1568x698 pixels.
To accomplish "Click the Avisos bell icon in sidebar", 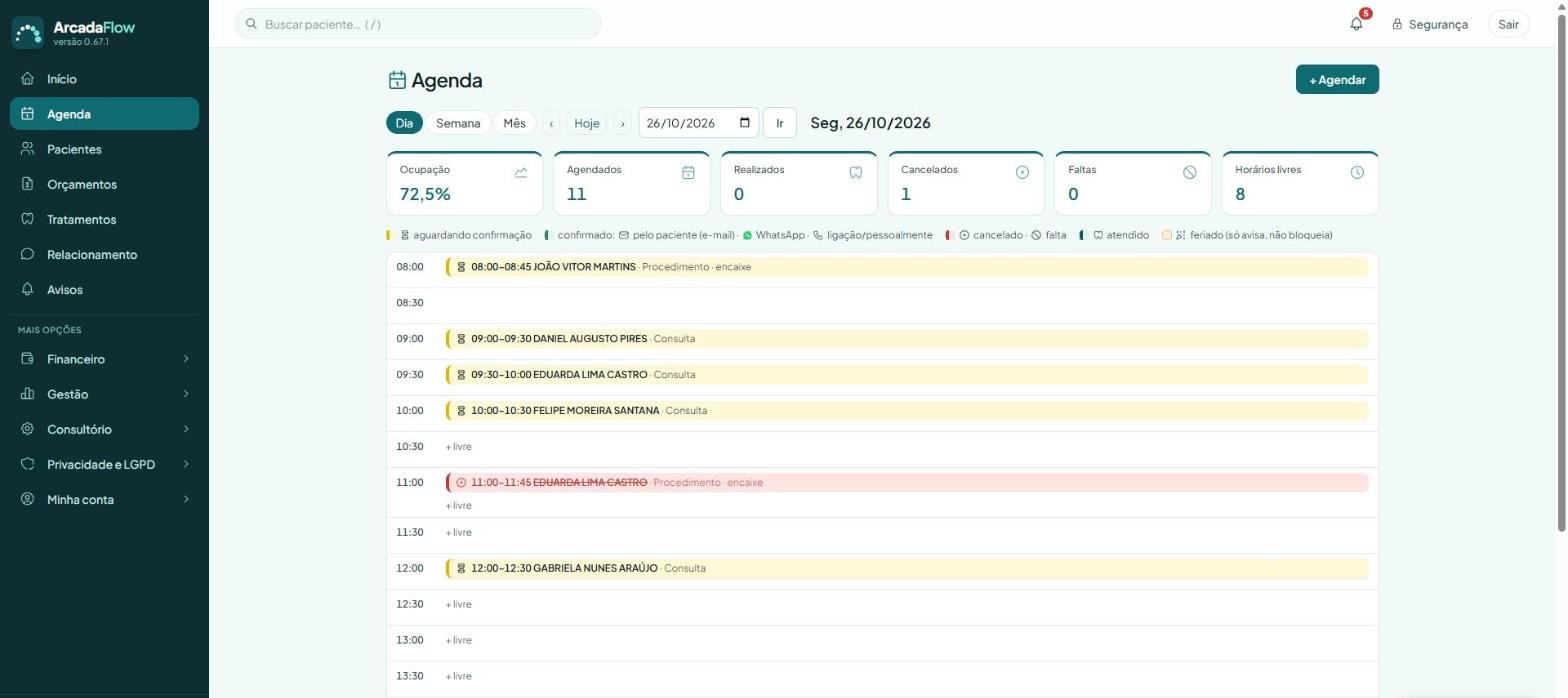I will click(x=28, y=288).
